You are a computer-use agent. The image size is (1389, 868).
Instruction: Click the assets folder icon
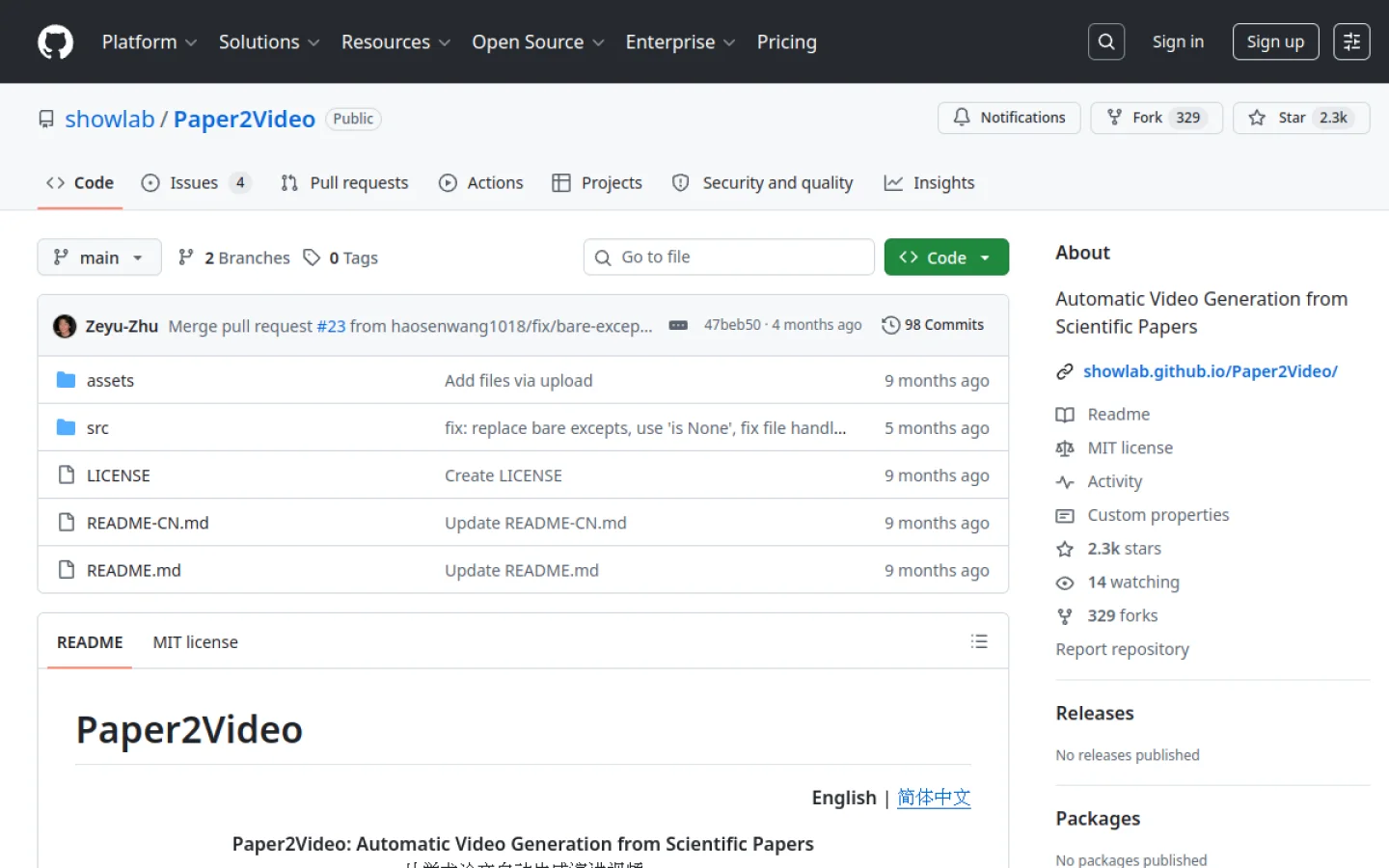66,380
